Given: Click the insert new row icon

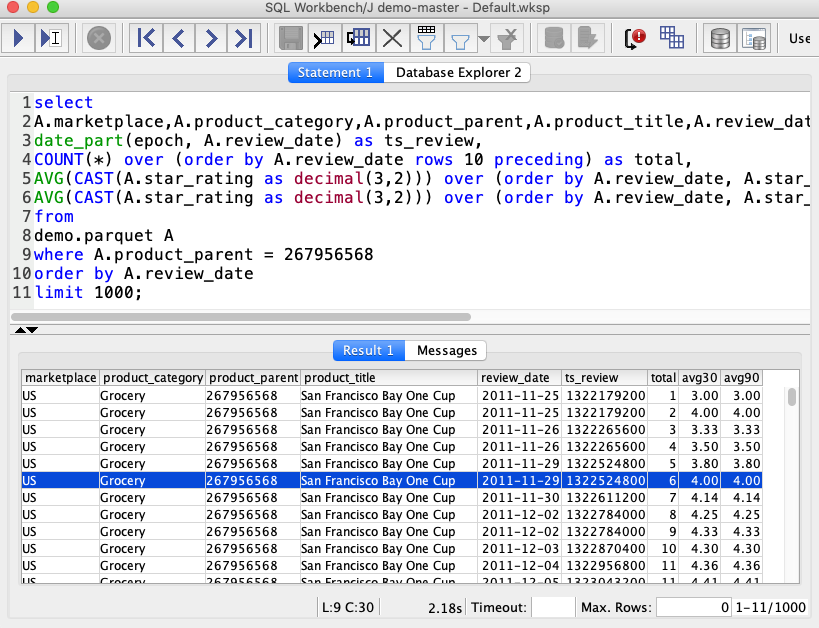Looking at the screenshot, I should pos(324,39).
